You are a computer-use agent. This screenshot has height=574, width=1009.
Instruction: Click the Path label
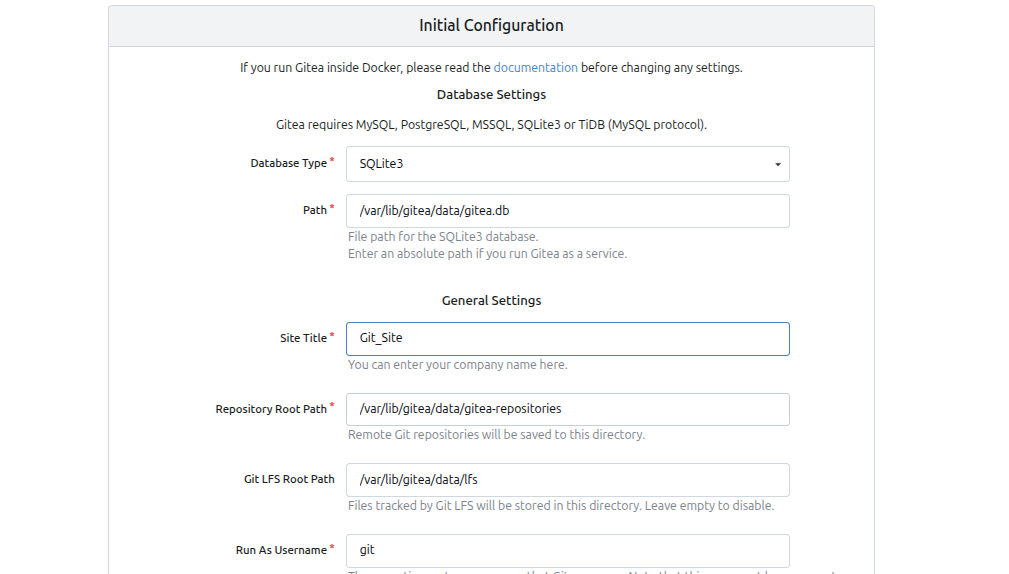315,210
